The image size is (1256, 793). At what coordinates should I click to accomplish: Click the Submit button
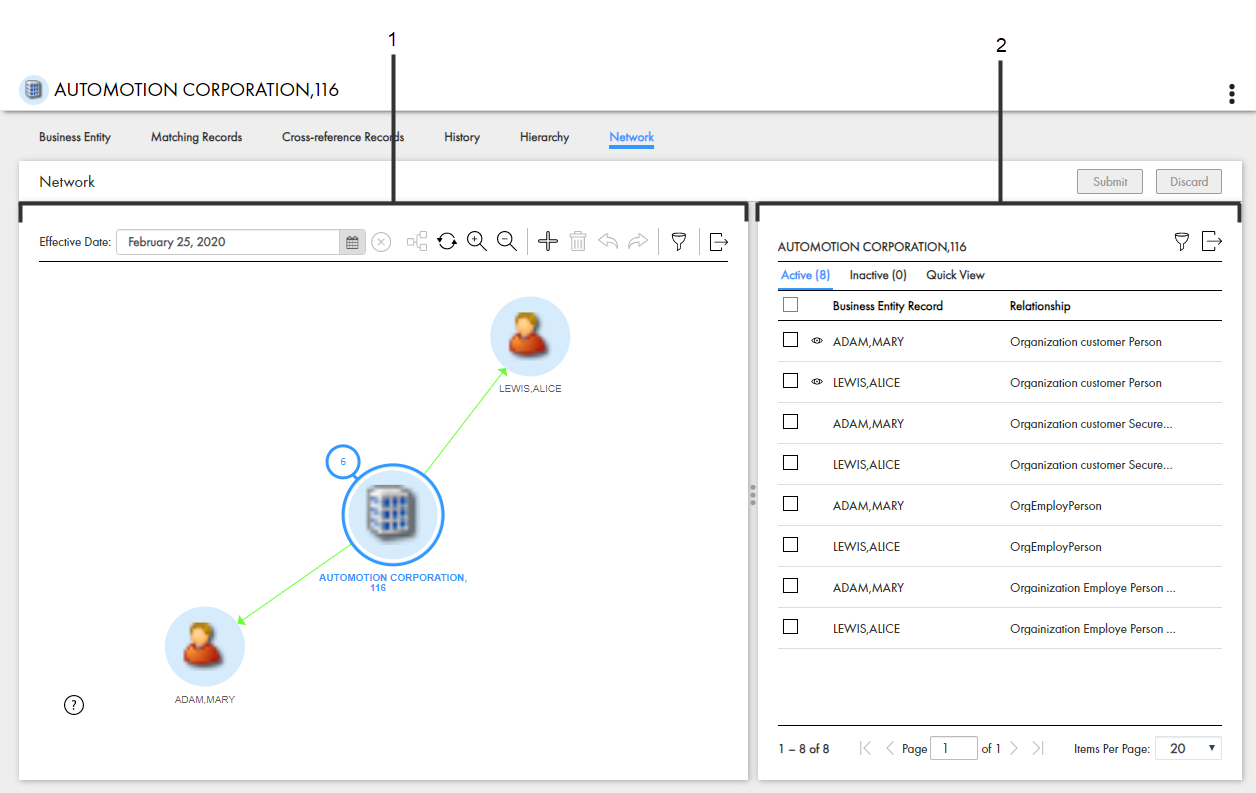point(1110,181)
